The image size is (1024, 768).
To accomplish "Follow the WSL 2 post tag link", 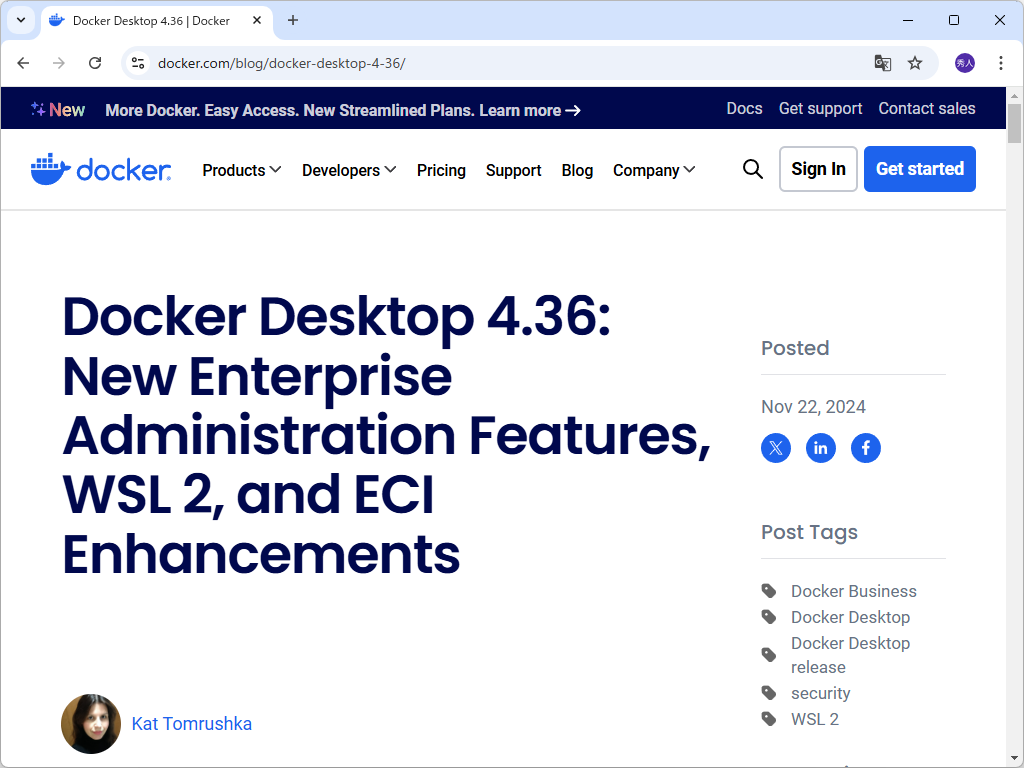I will [812, 718].
